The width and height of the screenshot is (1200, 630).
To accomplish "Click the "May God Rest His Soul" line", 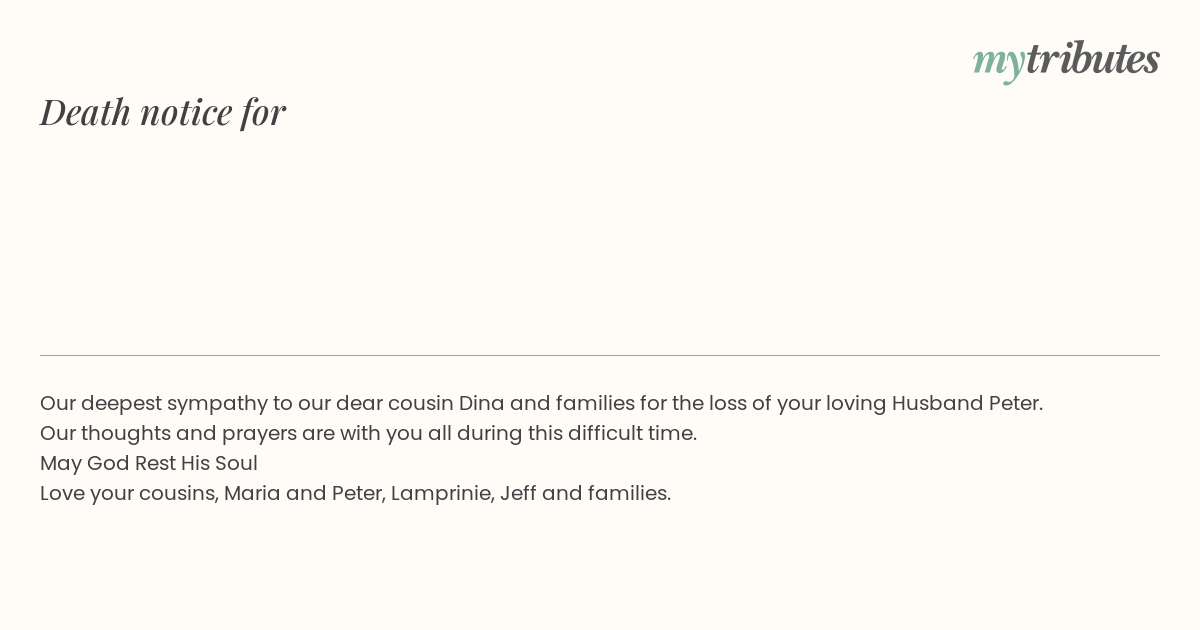I will coord(149,463).
